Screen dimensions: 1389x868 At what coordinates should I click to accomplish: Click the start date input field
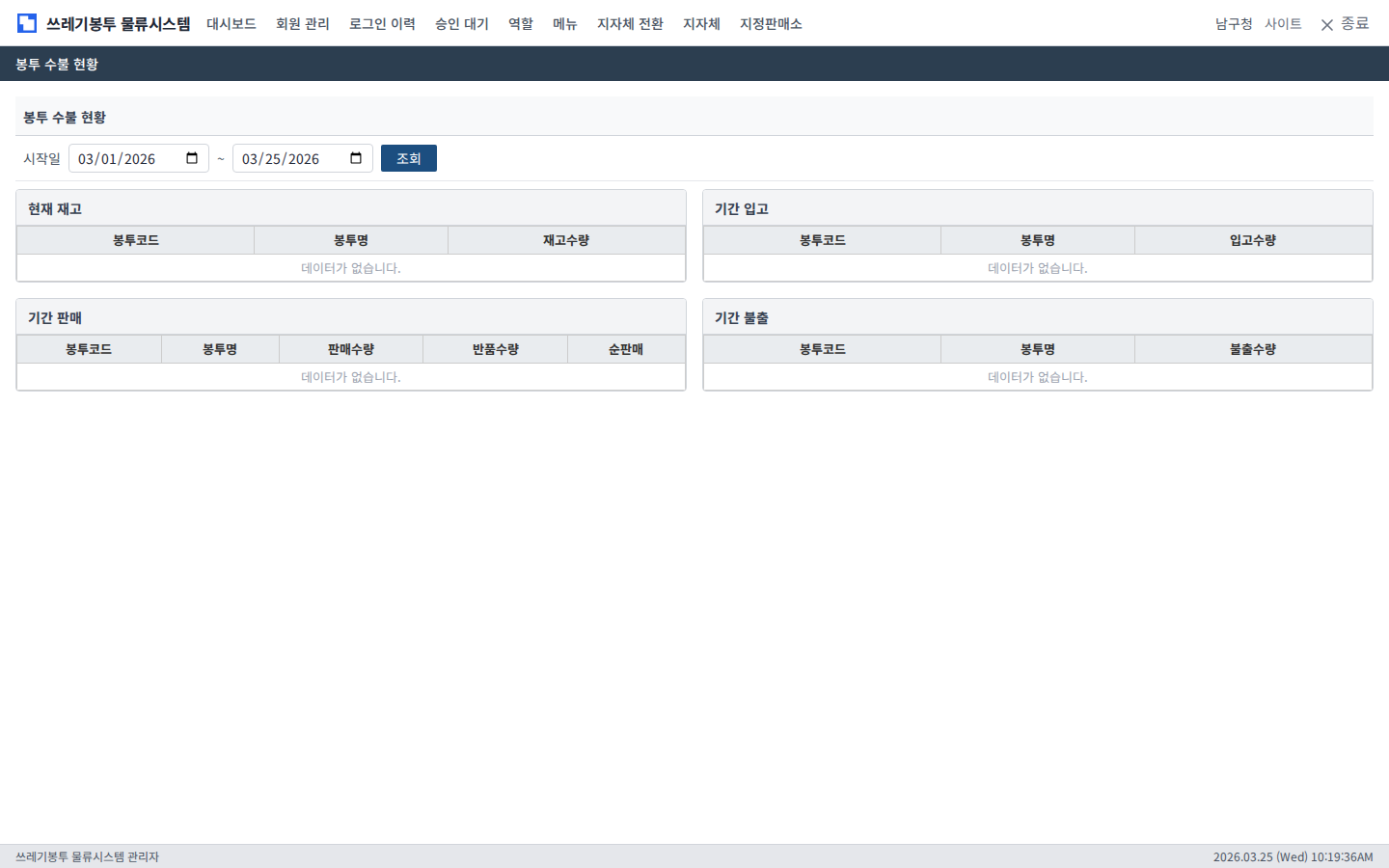(125, 158)
